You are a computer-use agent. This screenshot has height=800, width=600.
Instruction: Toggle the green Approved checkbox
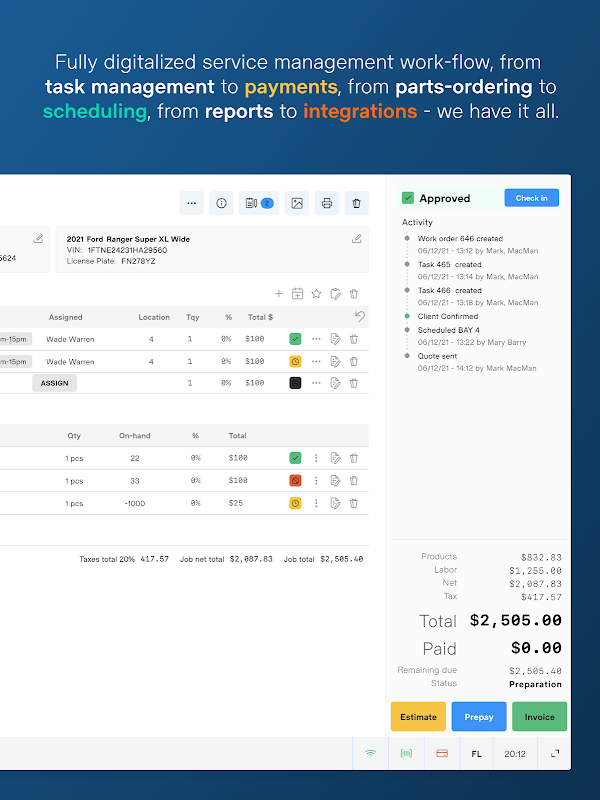408,198
